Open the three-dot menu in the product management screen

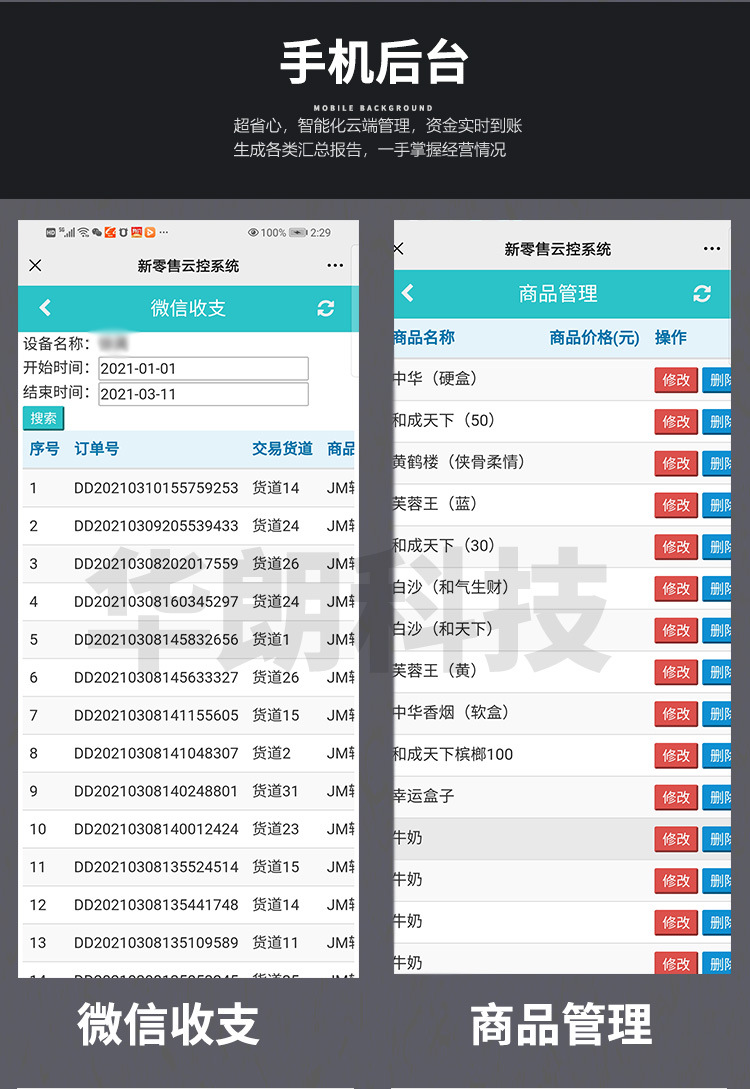(711, 249)
